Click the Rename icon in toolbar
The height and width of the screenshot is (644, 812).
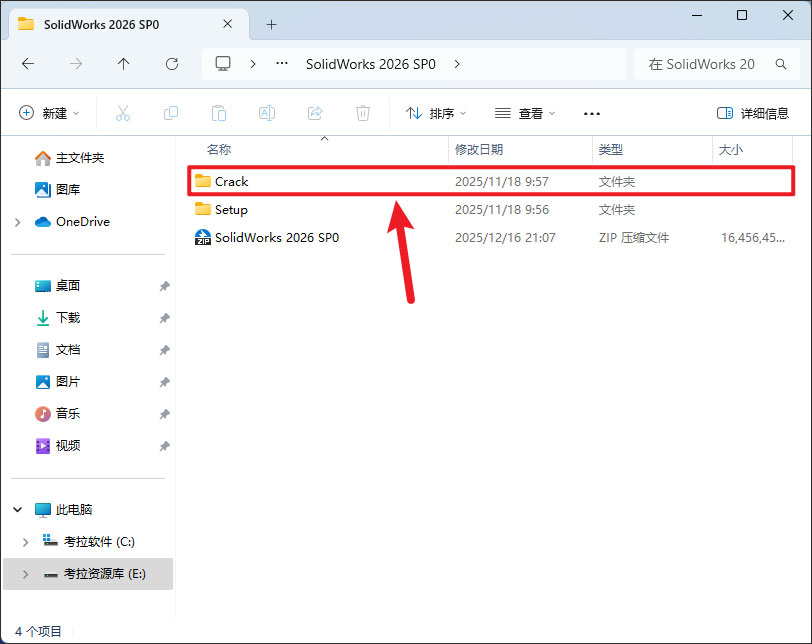point(267,113)
